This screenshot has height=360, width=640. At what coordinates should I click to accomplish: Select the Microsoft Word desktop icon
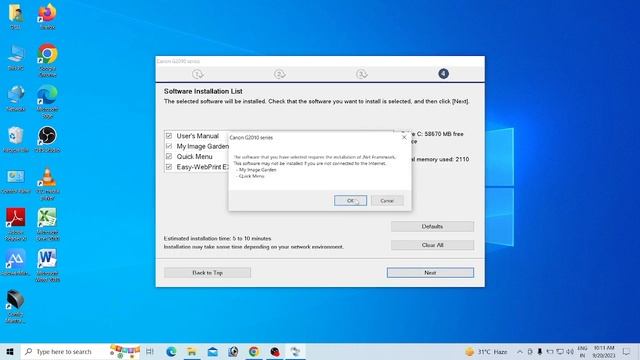point(47,265)
